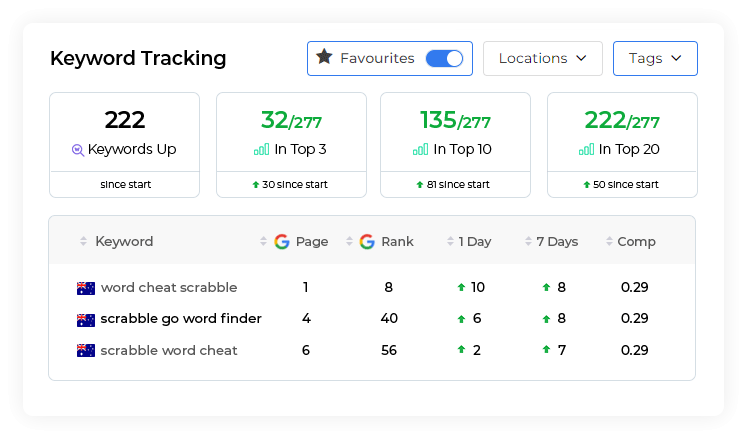Sort by Google Page column arrows
Image resolution: width=747 pixels, height=439 pixels.
tap(263, 241)
